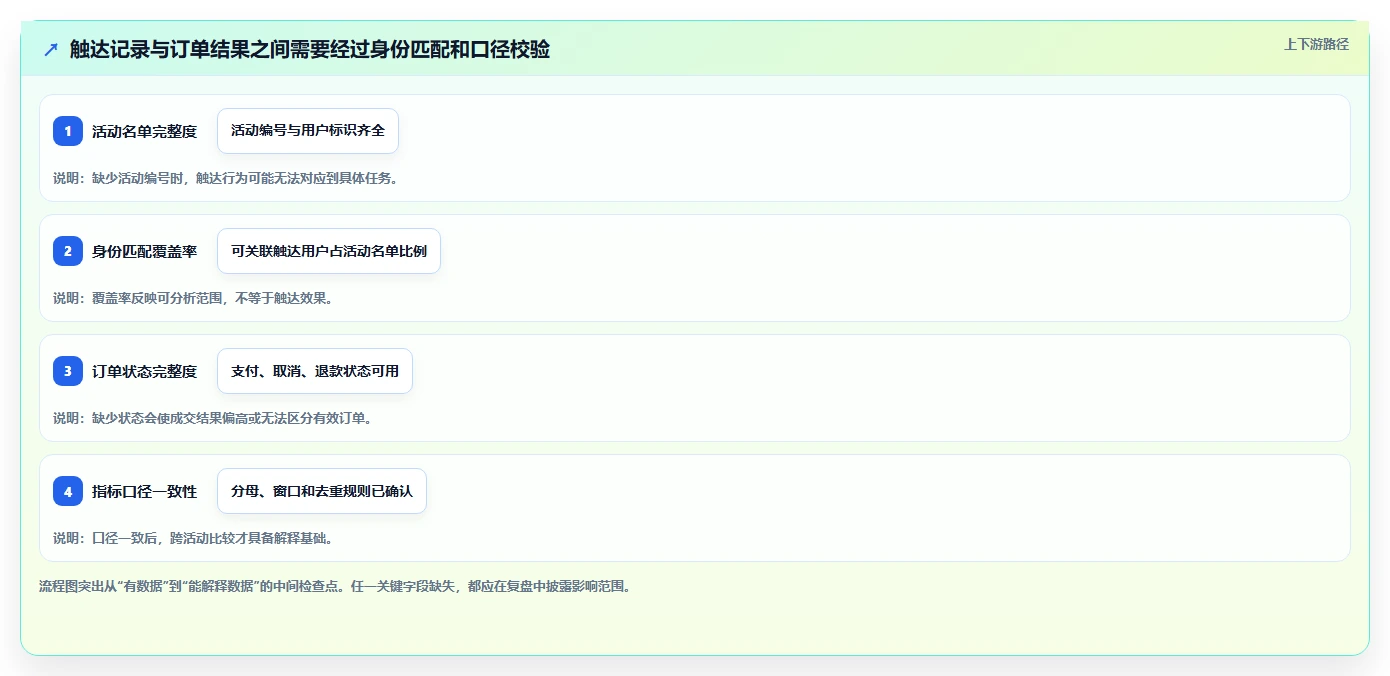This screenshot has height=676, width=1390.
Task: Click the note about 缺少活动编号时
Action: (x=226, y=178)
